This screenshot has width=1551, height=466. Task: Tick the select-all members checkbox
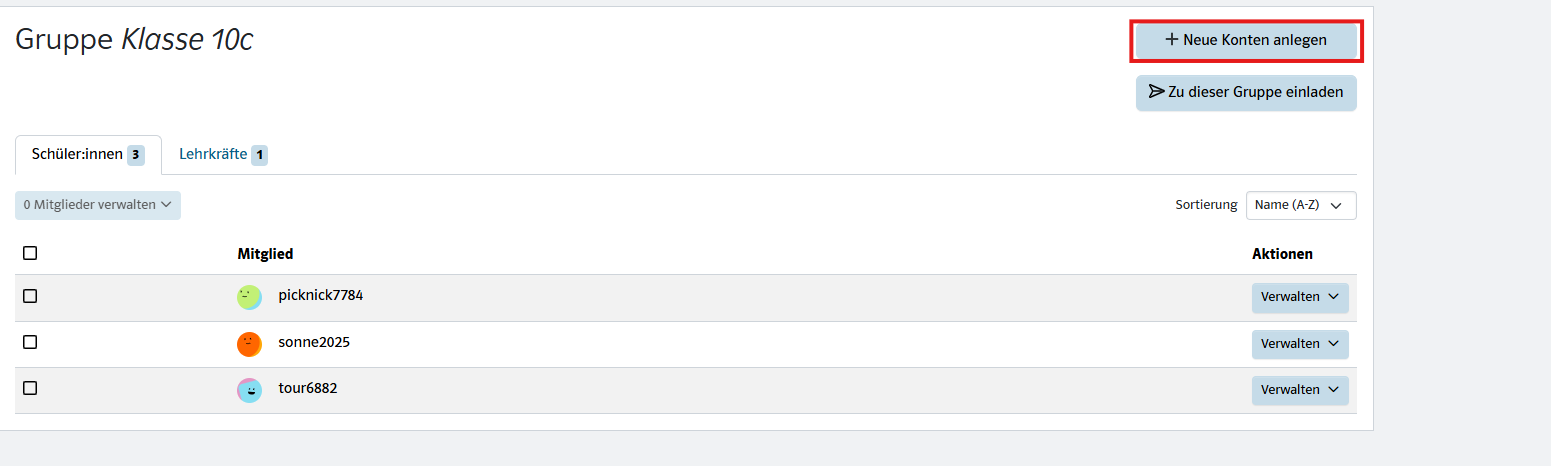30,253
